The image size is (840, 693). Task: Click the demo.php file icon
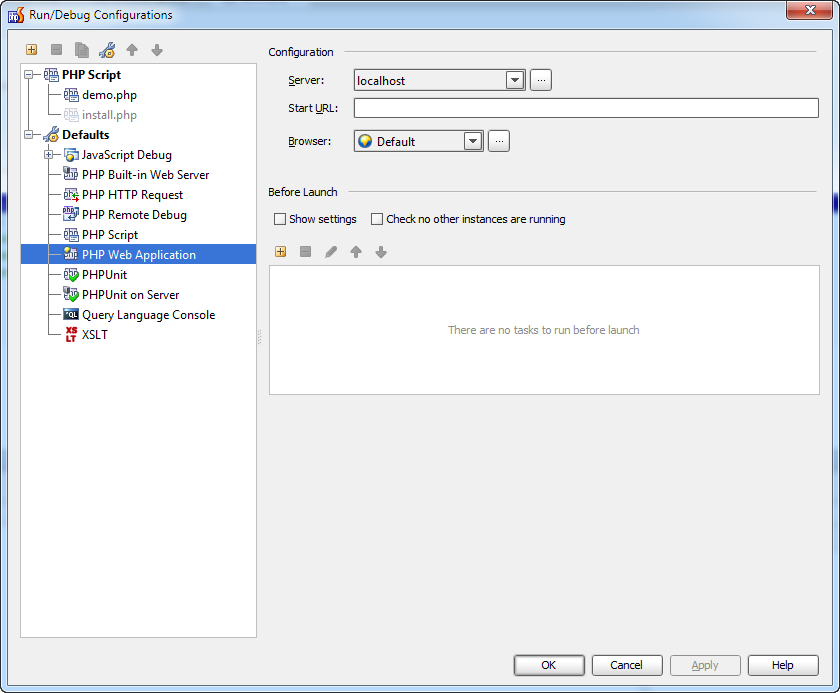coord(71,95)
